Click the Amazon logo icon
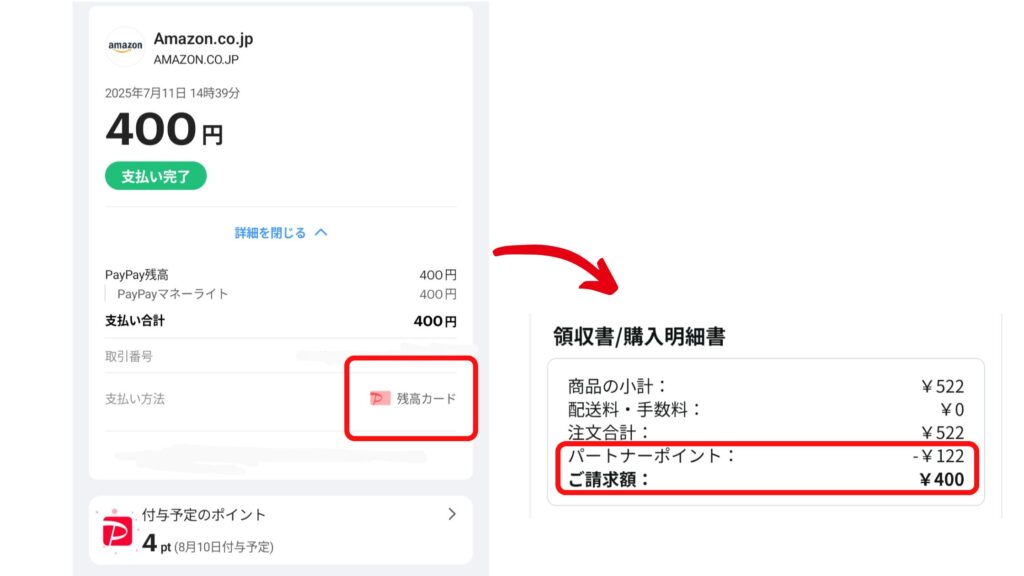Screen dimensions: 1024x576 point(125,47)
